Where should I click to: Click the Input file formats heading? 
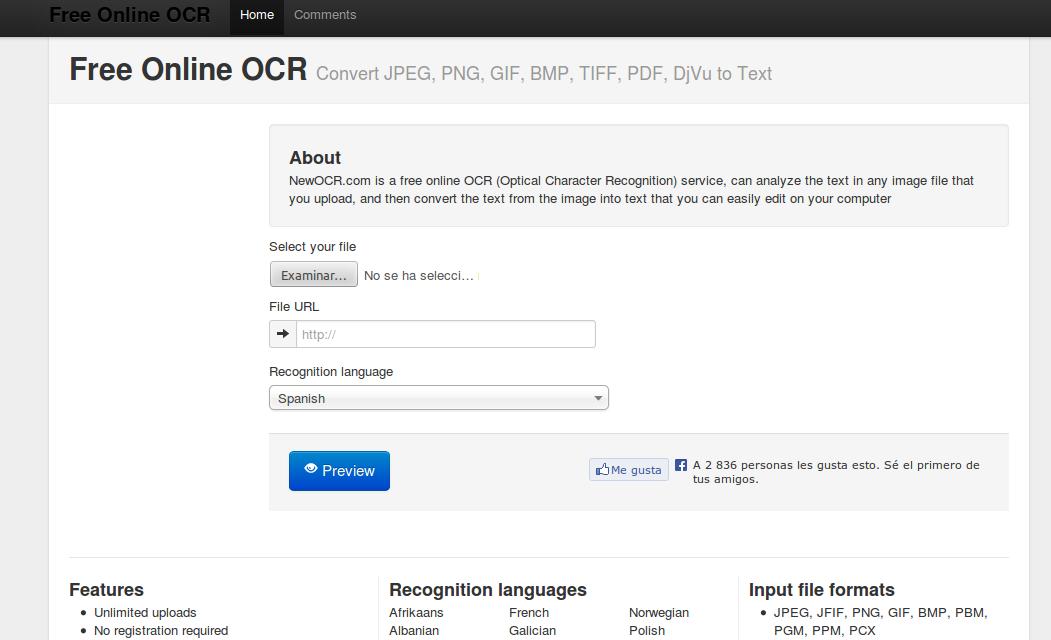[x=822, y=590]
